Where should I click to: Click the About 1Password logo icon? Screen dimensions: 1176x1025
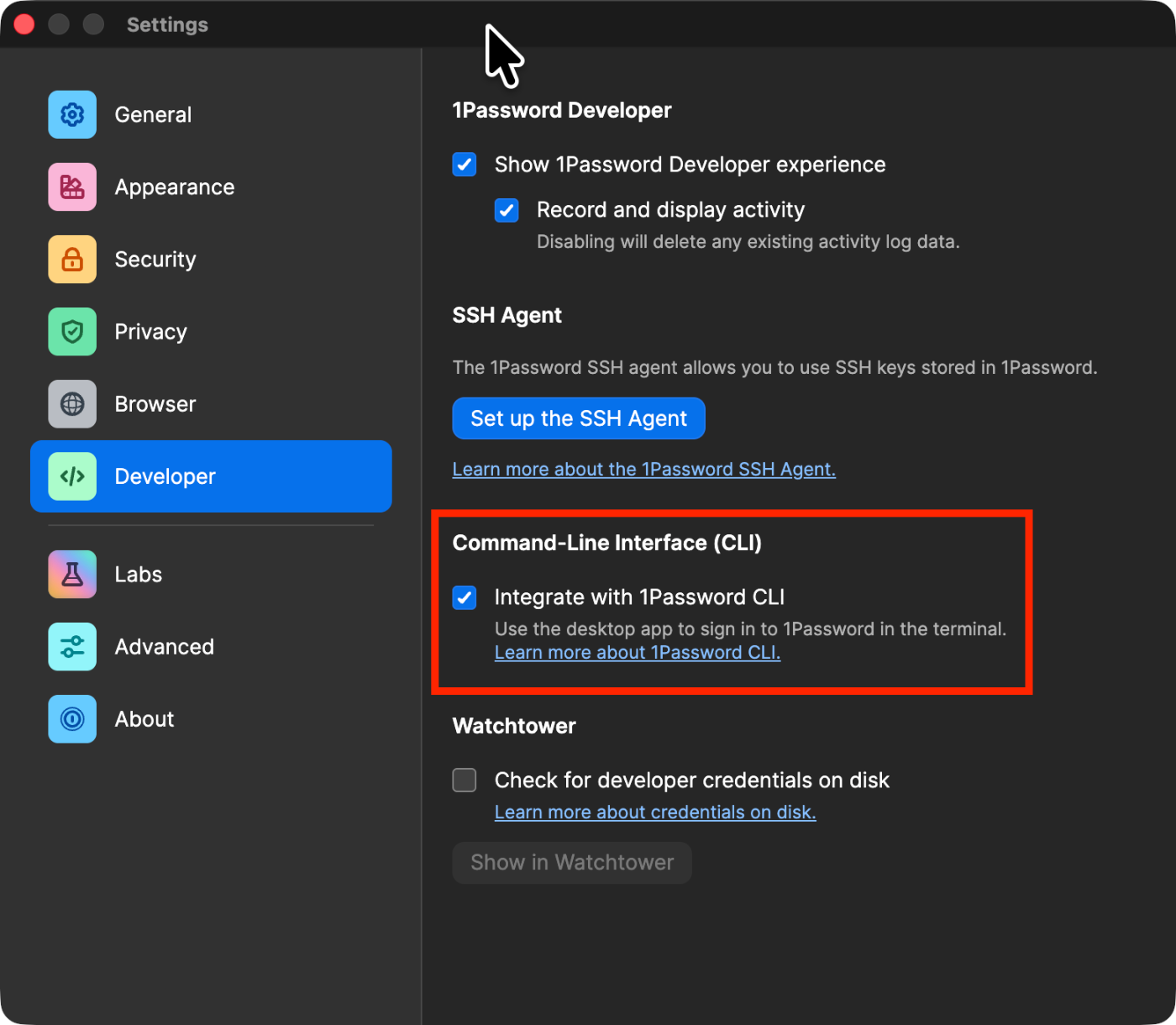(x=72, y=718)
